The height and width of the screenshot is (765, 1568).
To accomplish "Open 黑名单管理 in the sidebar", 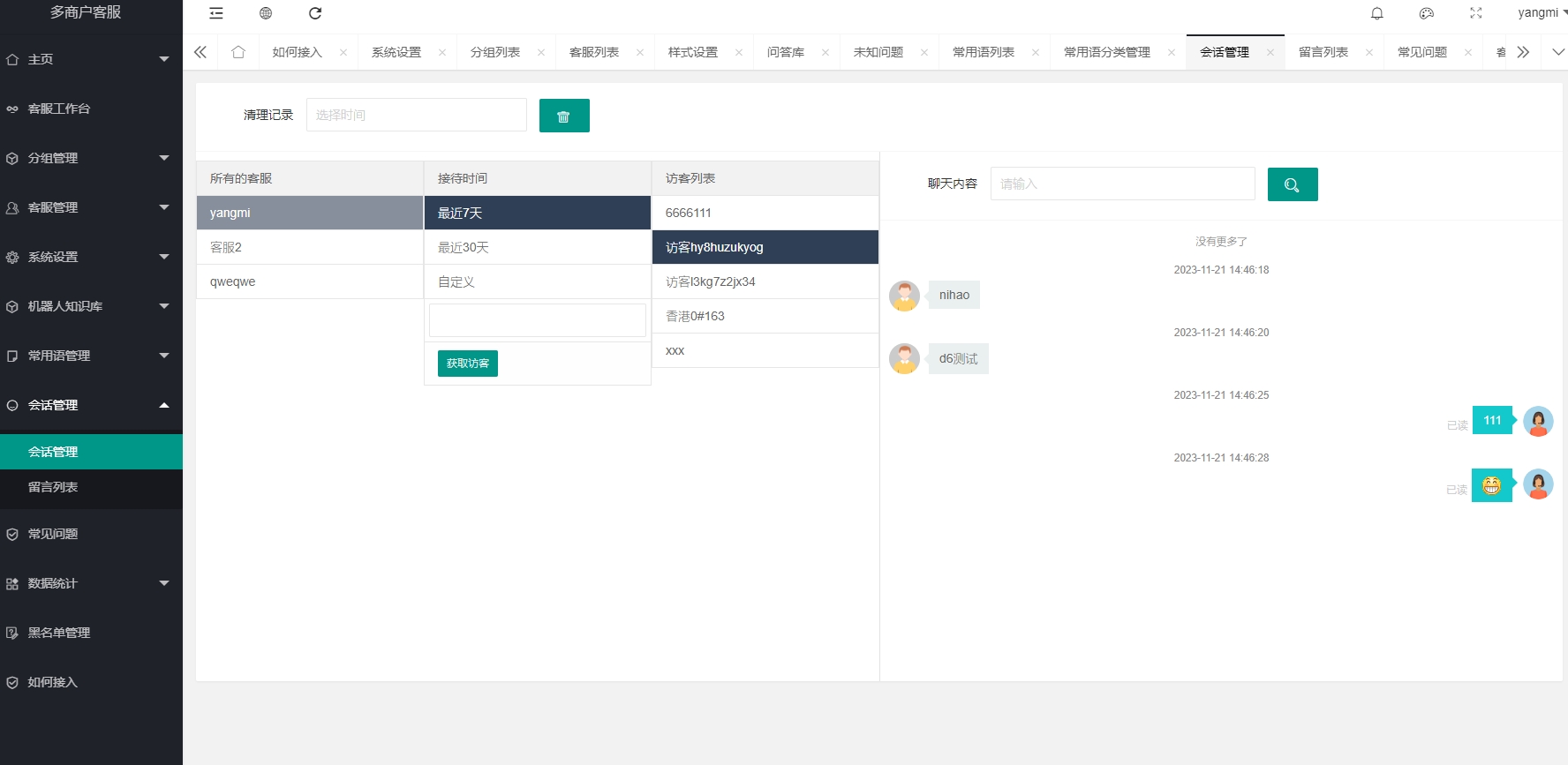I will [x=91, y=633].
